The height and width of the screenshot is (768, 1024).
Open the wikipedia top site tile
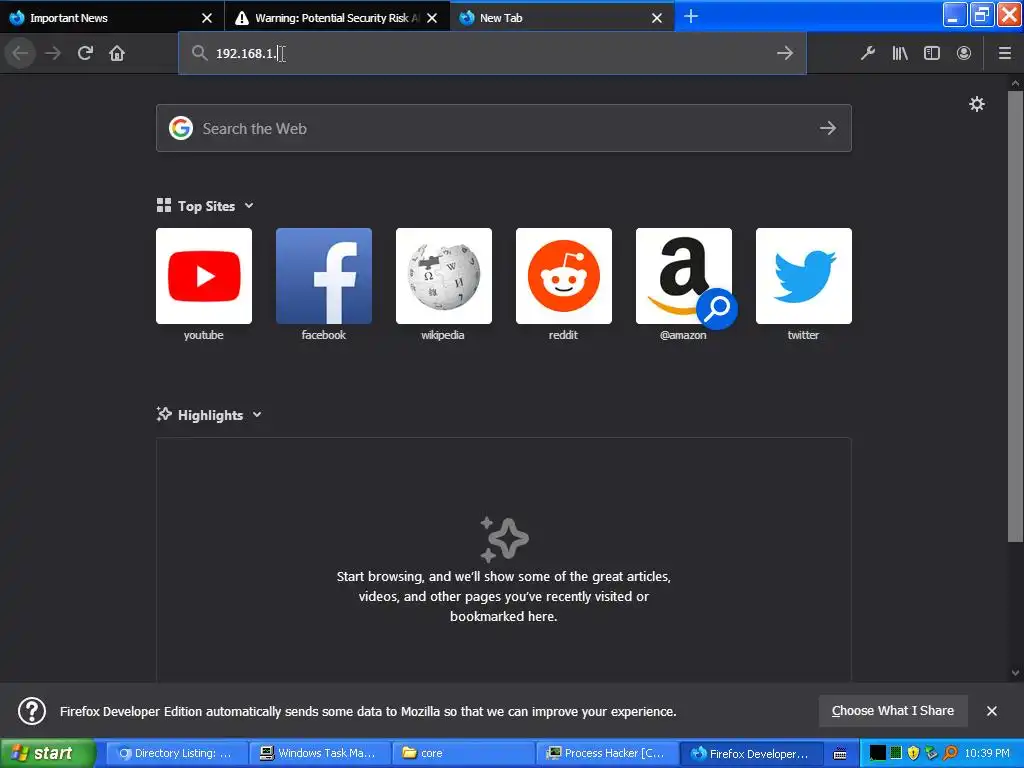tap(444, 276)
